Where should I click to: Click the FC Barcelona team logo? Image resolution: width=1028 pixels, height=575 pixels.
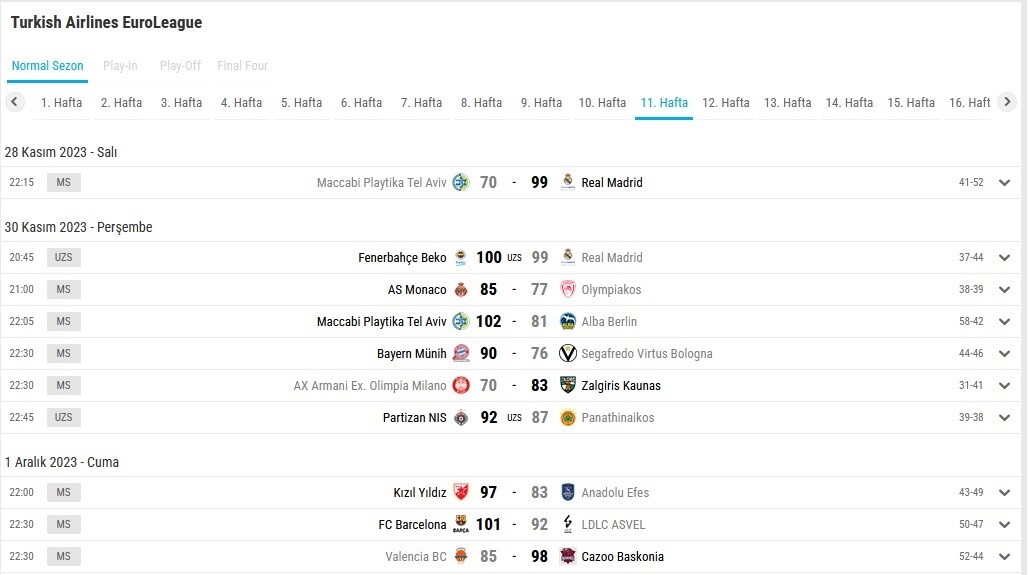coord(461,525)
